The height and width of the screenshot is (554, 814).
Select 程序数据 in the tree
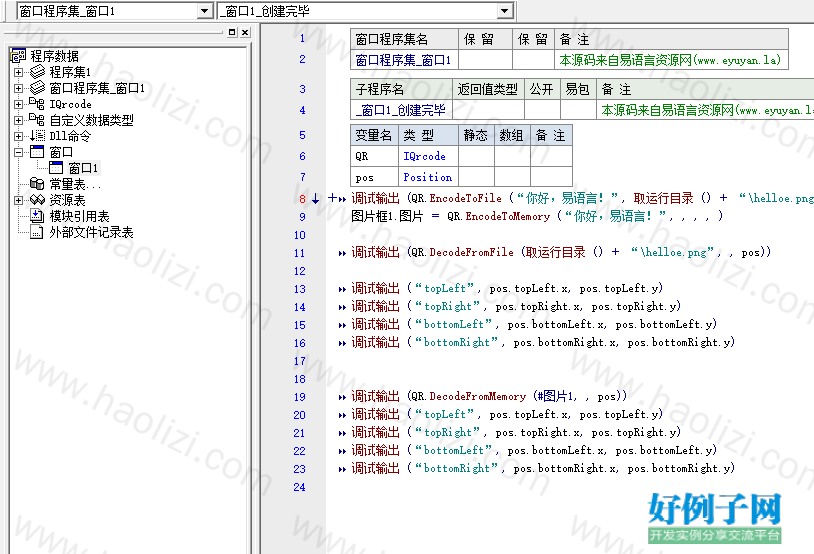[x=55, y=56]
